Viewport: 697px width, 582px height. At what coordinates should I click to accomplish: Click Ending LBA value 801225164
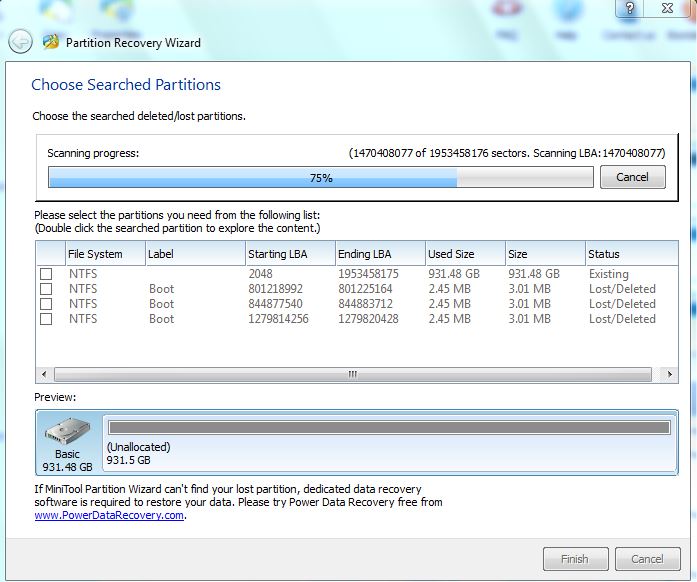click(365, 289)
